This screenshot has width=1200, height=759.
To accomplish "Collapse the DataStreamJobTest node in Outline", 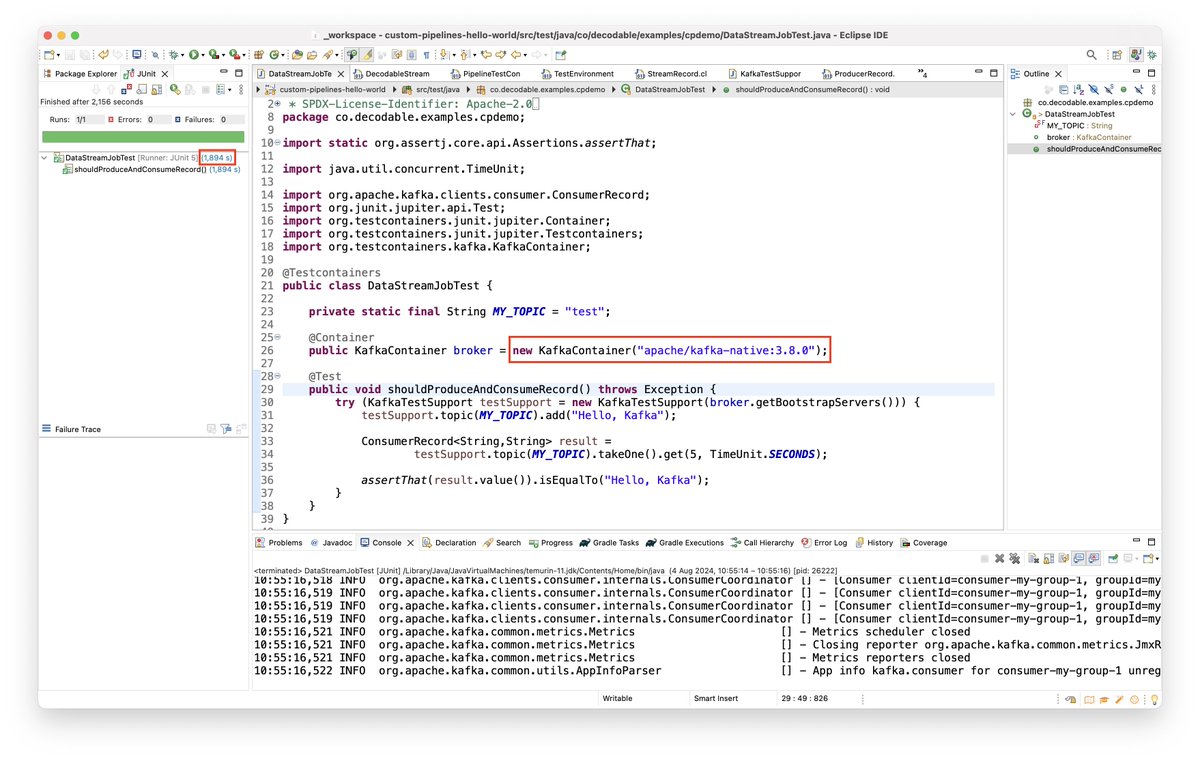I will tap(1012, 114).
